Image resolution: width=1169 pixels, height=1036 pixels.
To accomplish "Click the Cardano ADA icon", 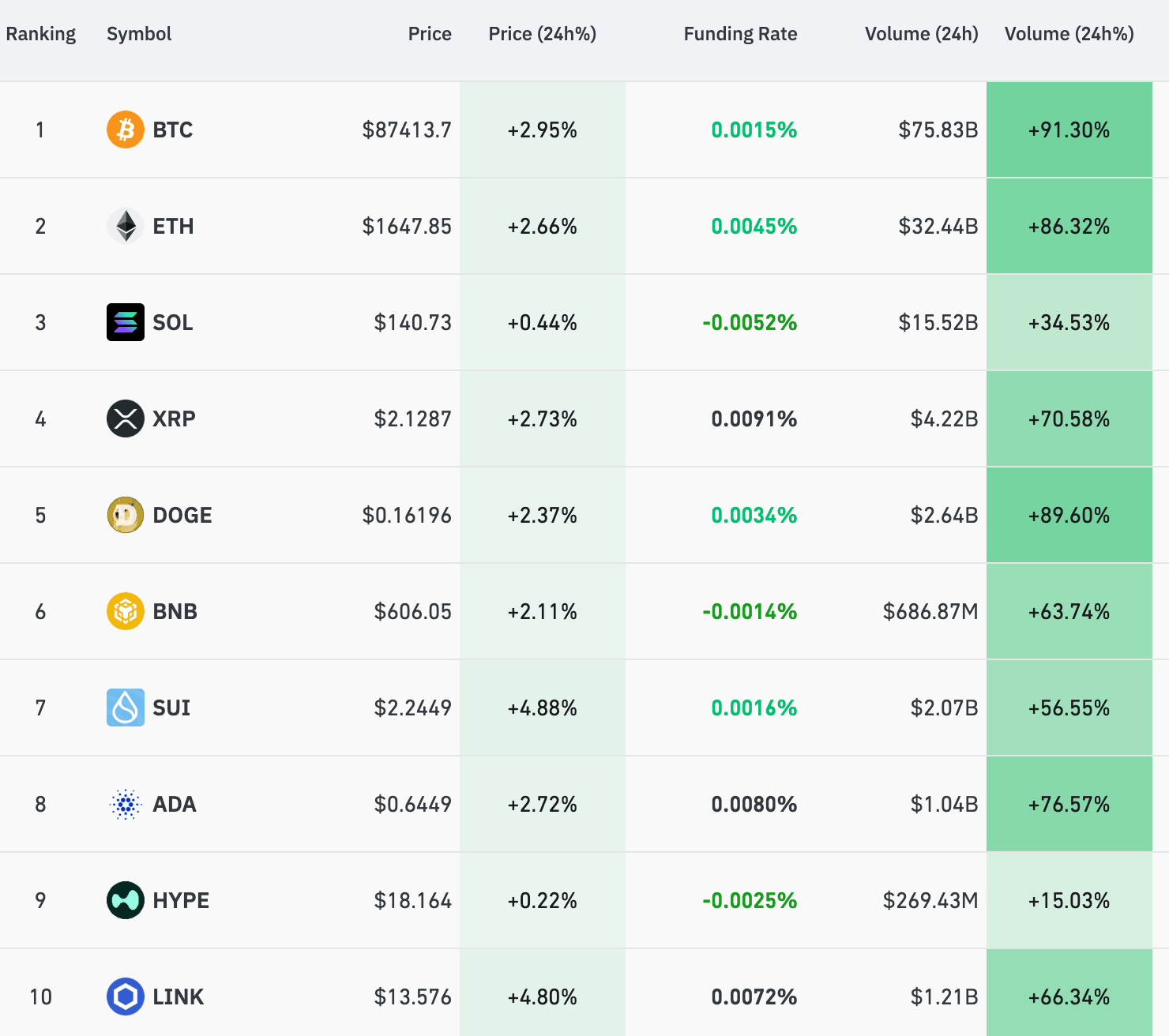I will tap(125, 804).
